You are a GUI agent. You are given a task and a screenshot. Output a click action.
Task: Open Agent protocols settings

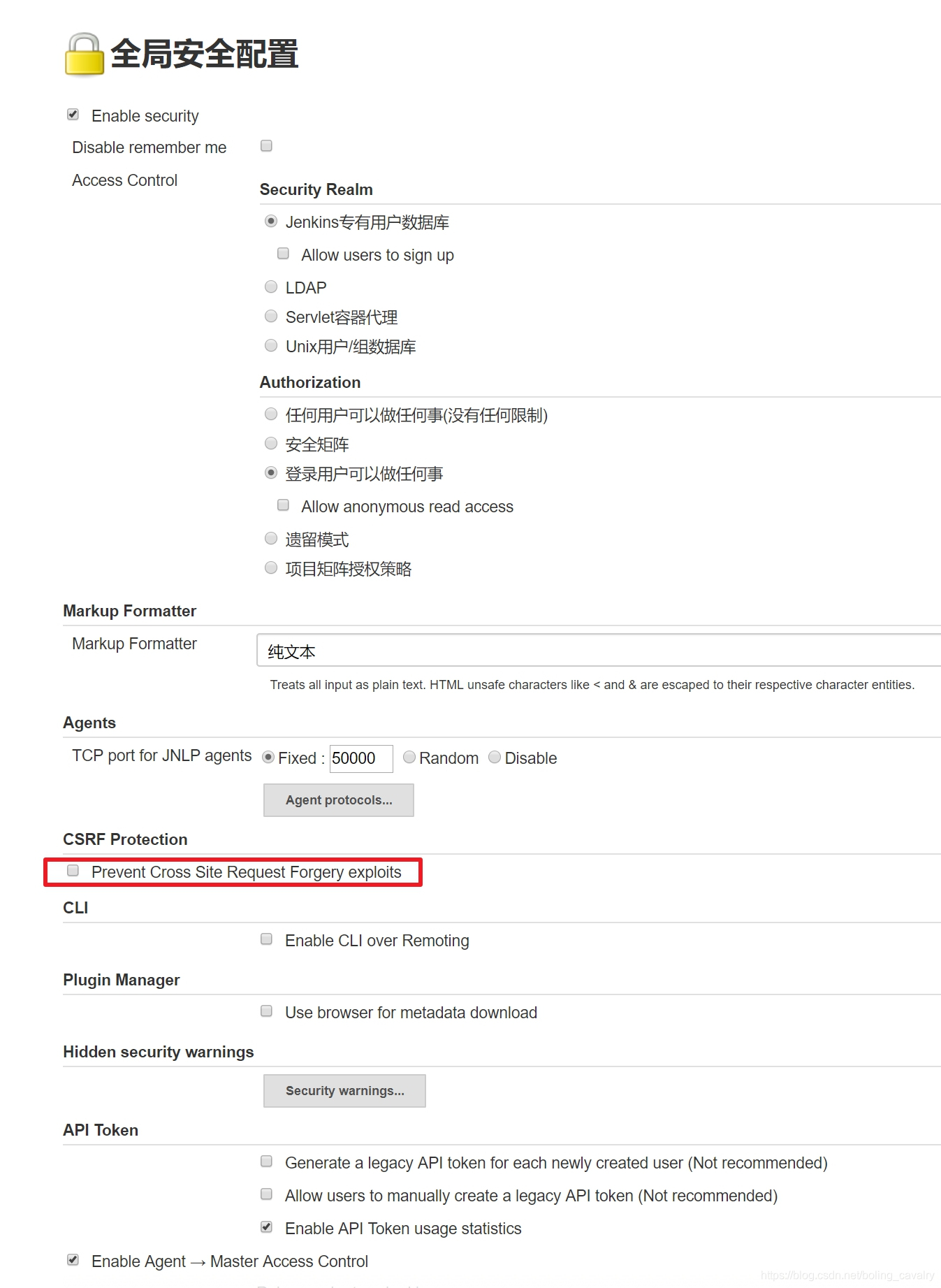[x=339, y=800]
